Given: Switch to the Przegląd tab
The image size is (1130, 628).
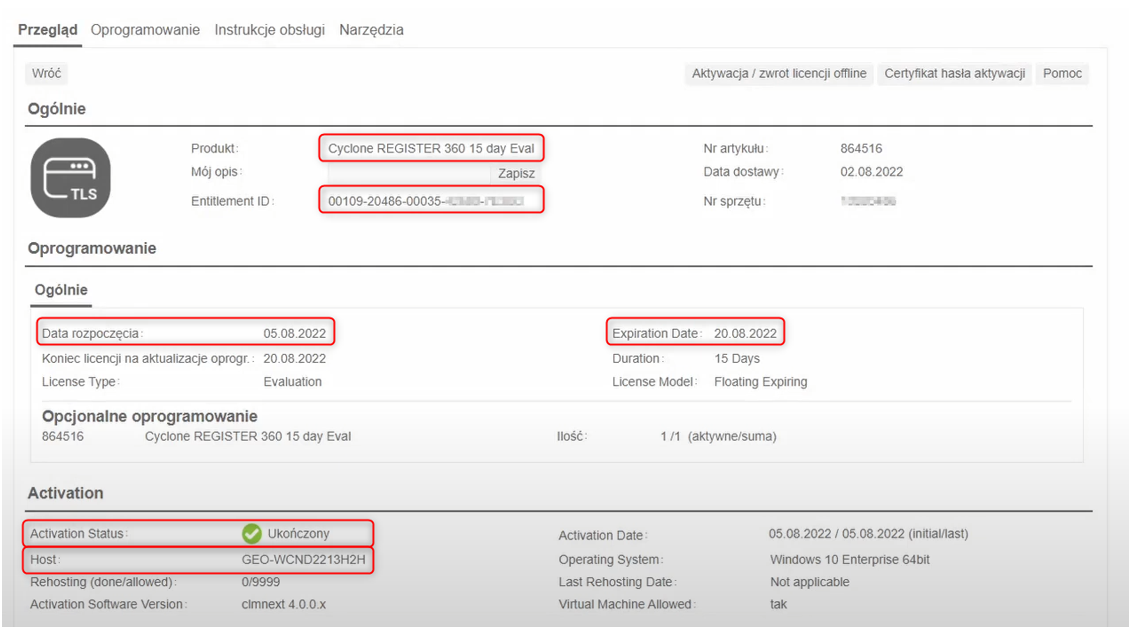Looking at the screenshot, I should coord(48,30).
